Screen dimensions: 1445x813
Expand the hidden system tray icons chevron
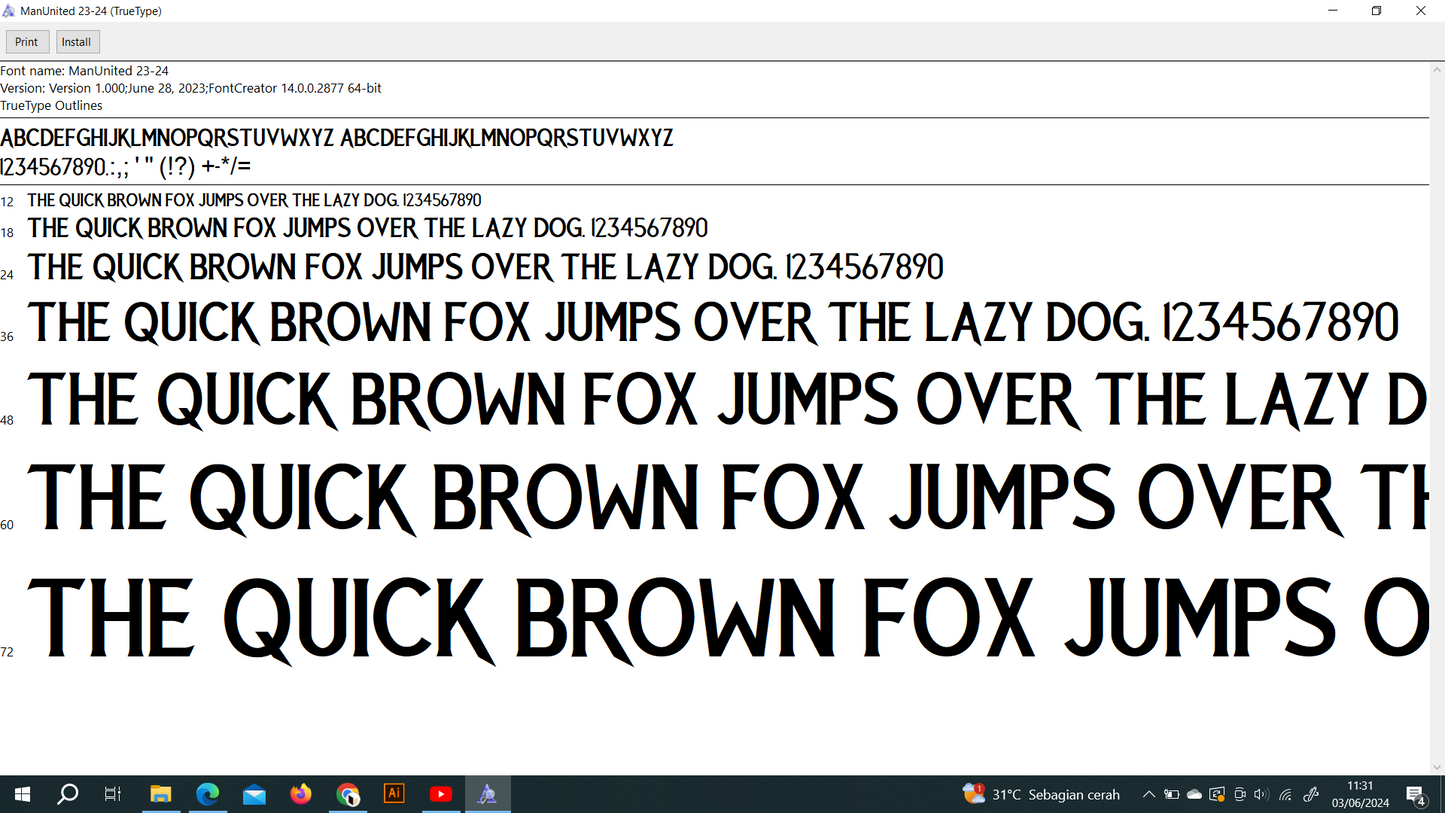point(1149,795)
